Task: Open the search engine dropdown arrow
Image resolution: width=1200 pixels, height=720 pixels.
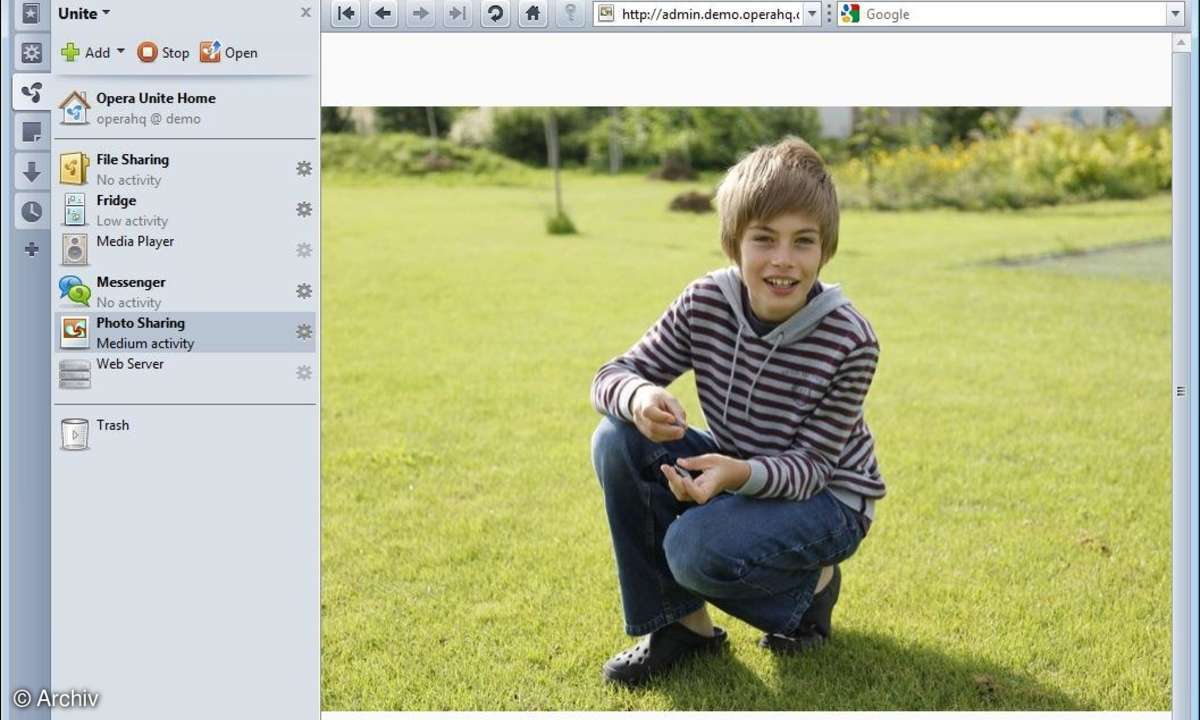Action: click(1175, 14)
